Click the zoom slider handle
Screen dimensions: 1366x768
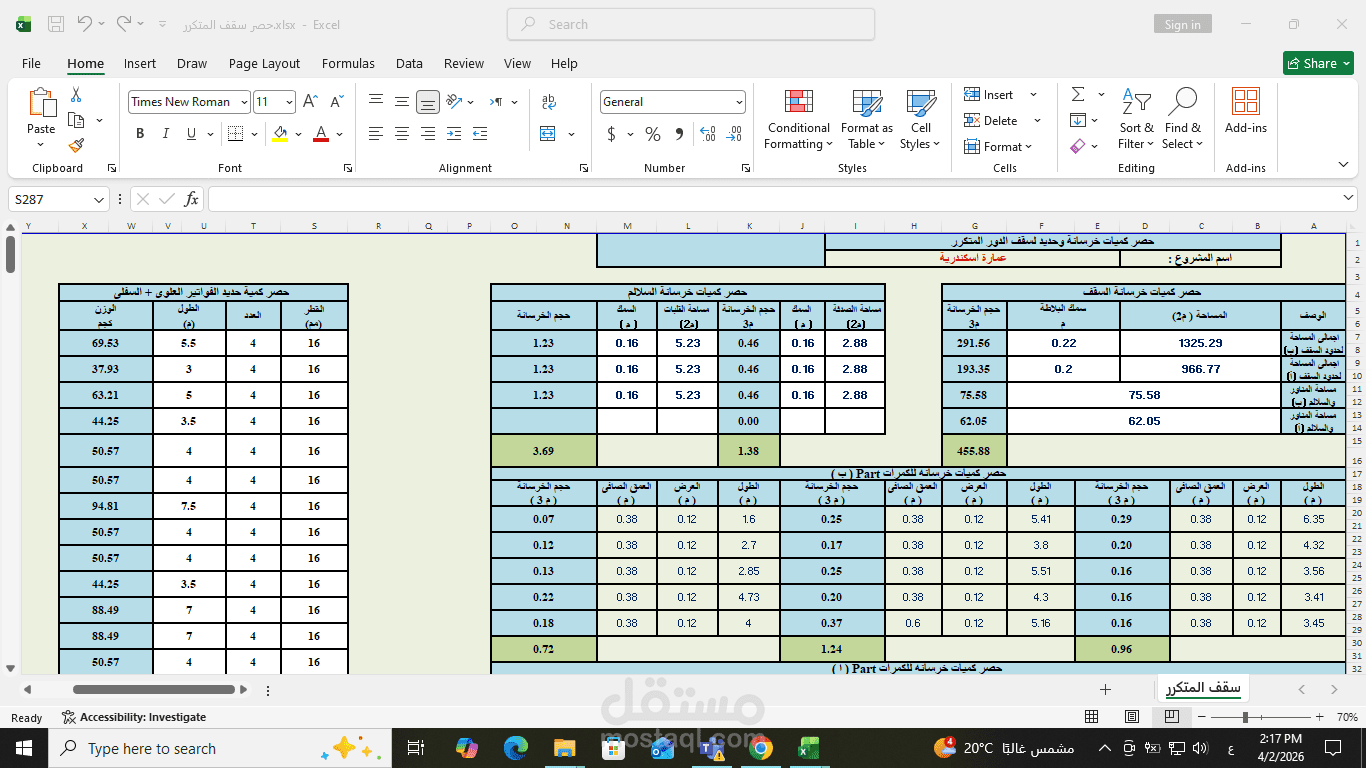(1245, 717)
